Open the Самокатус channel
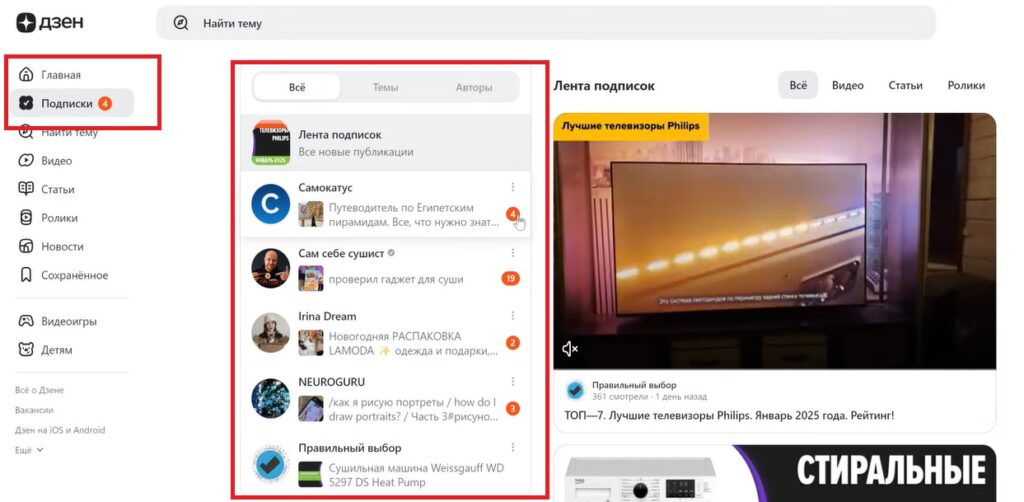 325,187
